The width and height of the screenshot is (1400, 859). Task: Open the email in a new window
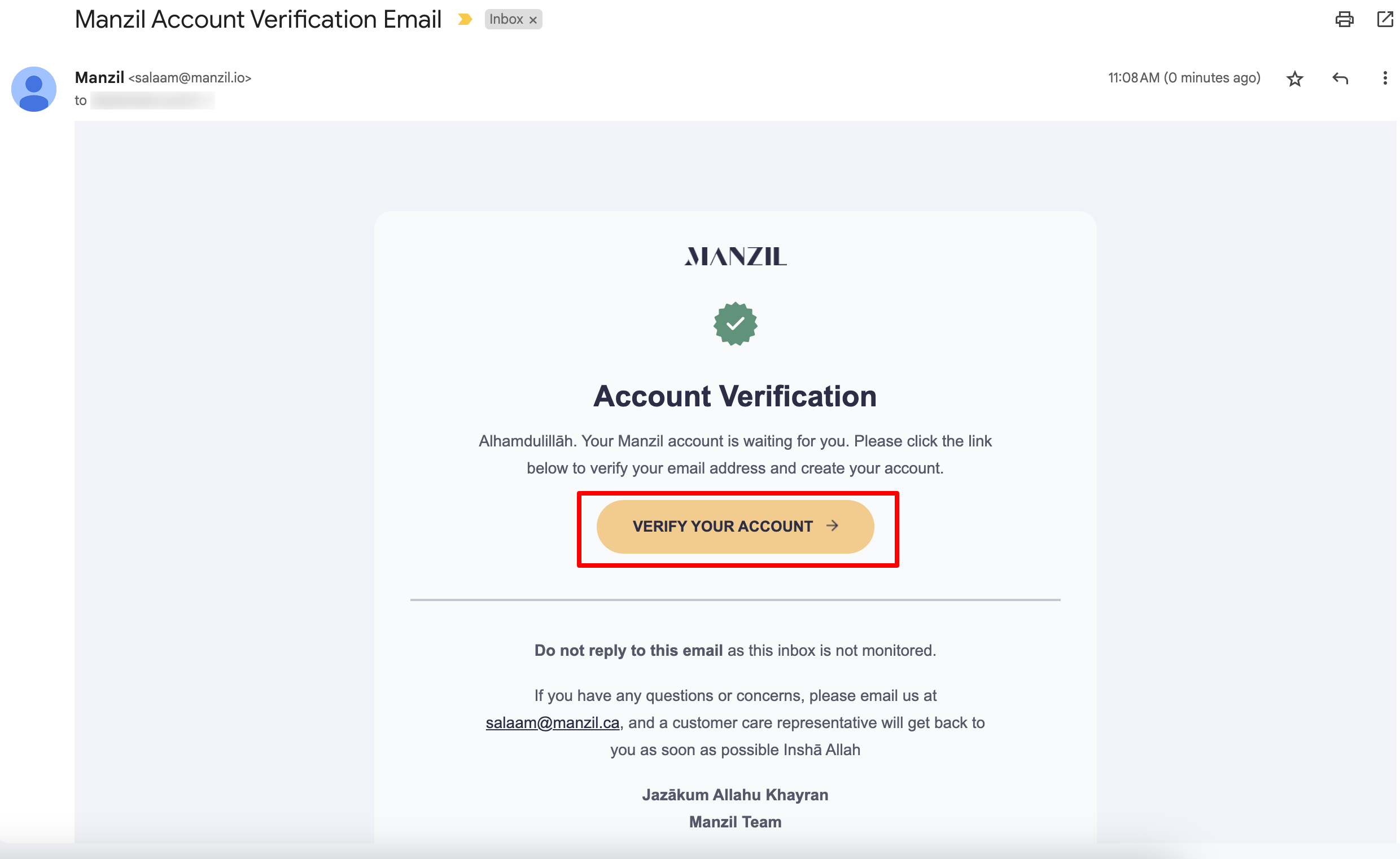point(1385,20)
